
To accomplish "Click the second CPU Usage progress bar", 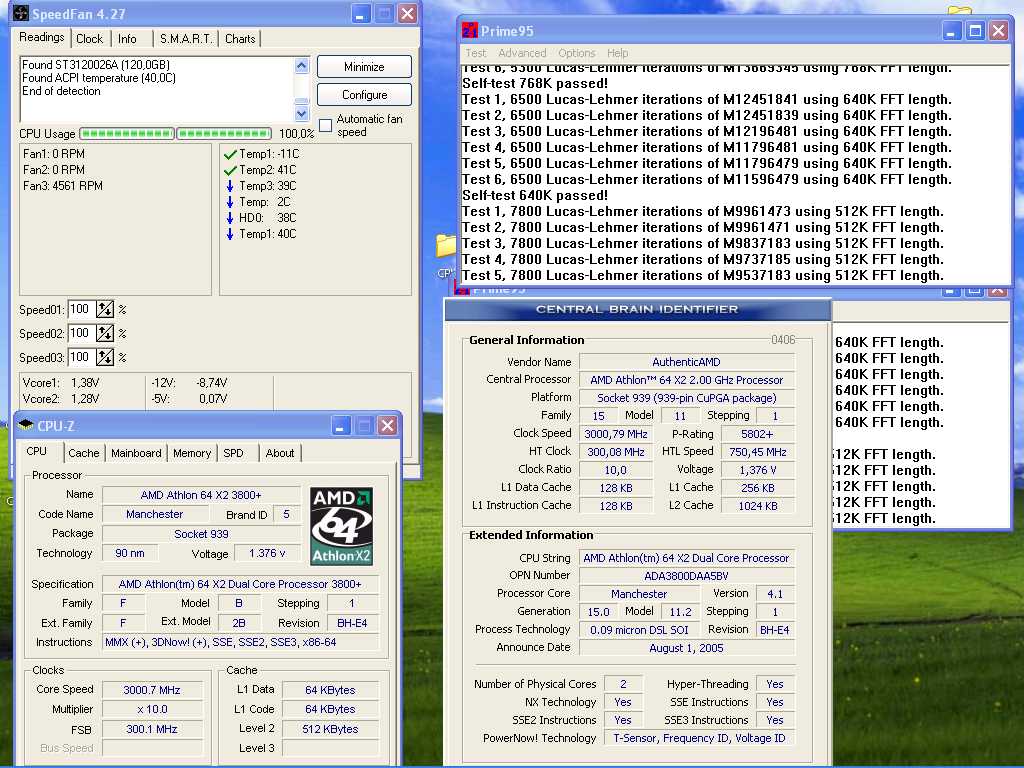I will 224,133.
